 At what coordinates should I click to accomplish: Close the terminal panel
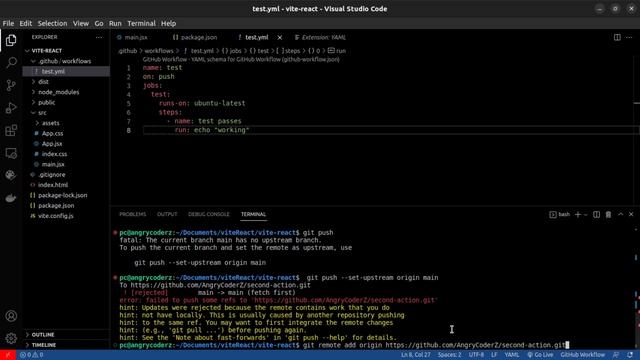click(x=631, y=214)
